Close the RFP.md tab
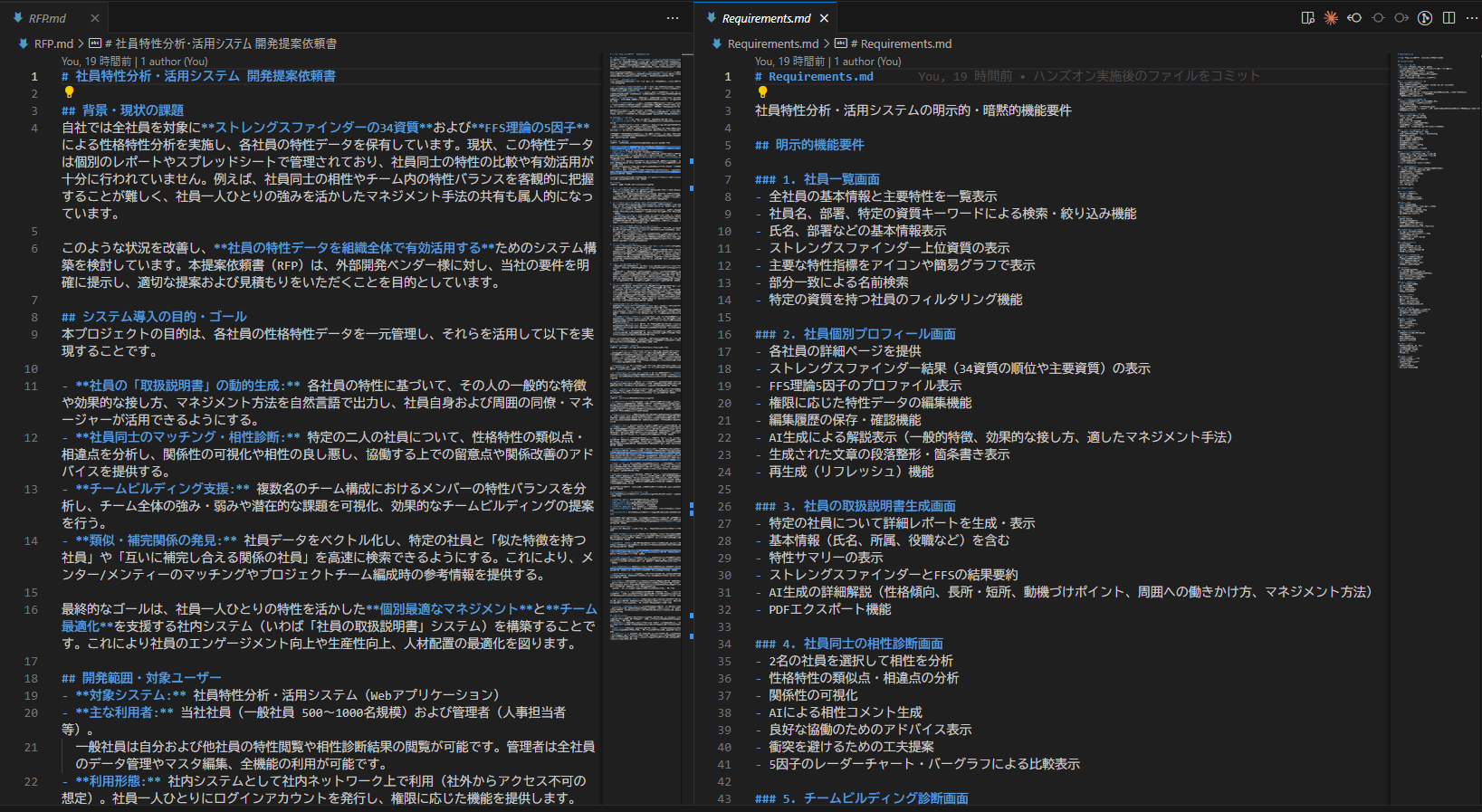1482x812 pixels. coord(94,18)
